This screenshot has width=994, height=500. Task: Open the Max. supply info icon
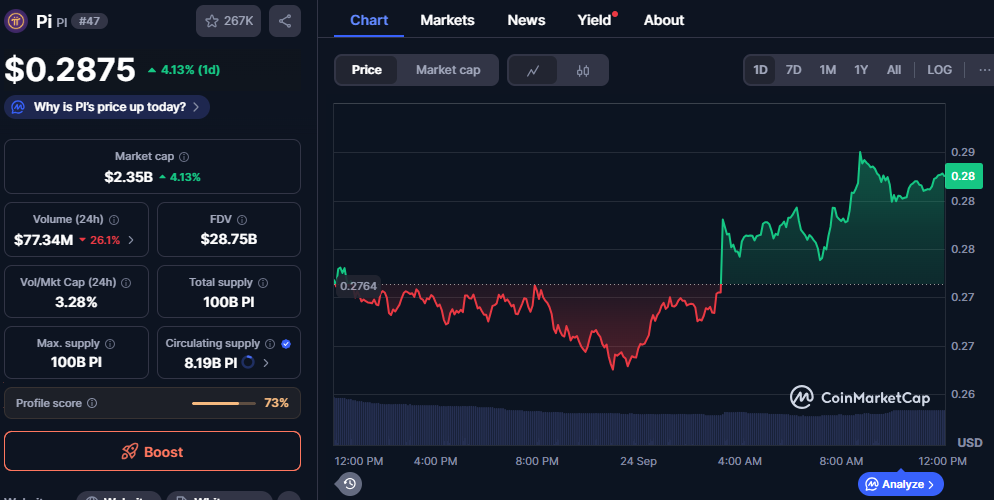[x=110, y=343]
